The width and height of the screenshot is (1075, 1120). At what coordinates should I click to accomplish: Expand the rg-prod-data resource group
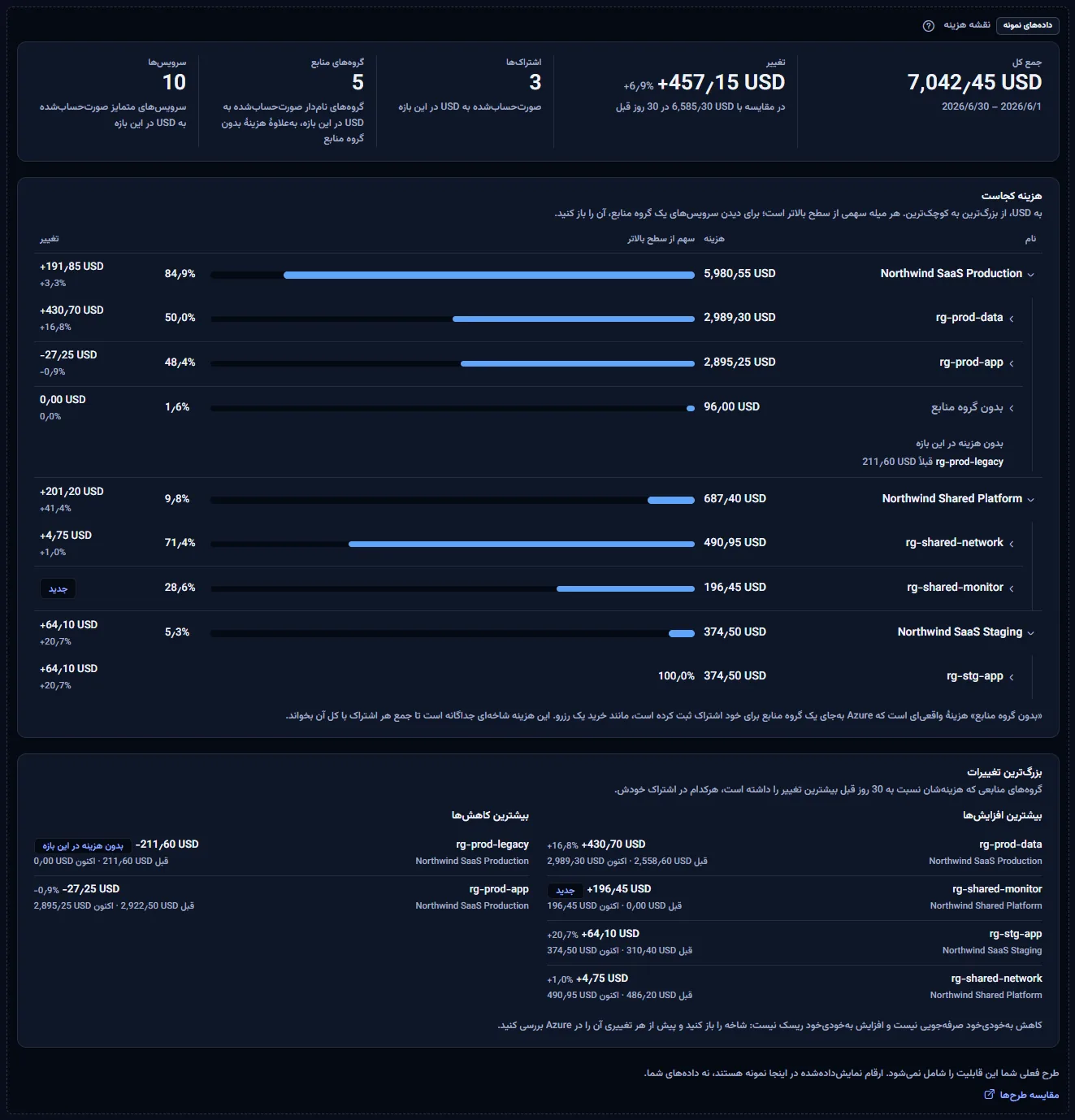coord(1011,319)
